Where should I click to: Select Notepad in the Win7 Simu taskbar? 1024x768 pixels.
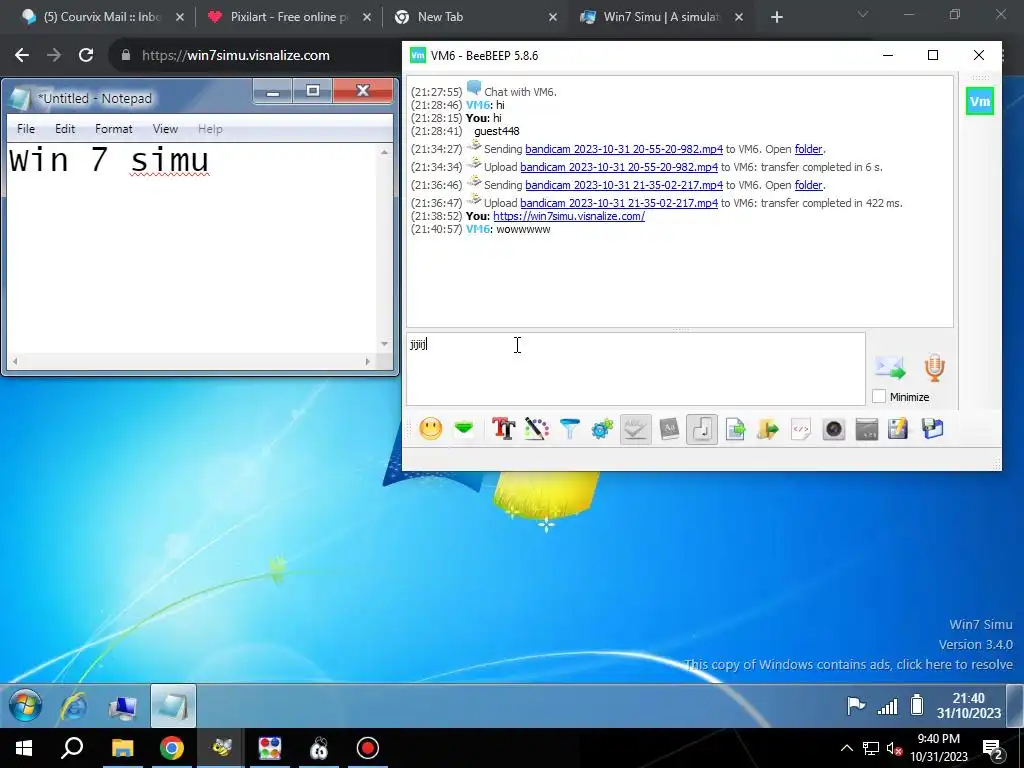click(173, 706)
